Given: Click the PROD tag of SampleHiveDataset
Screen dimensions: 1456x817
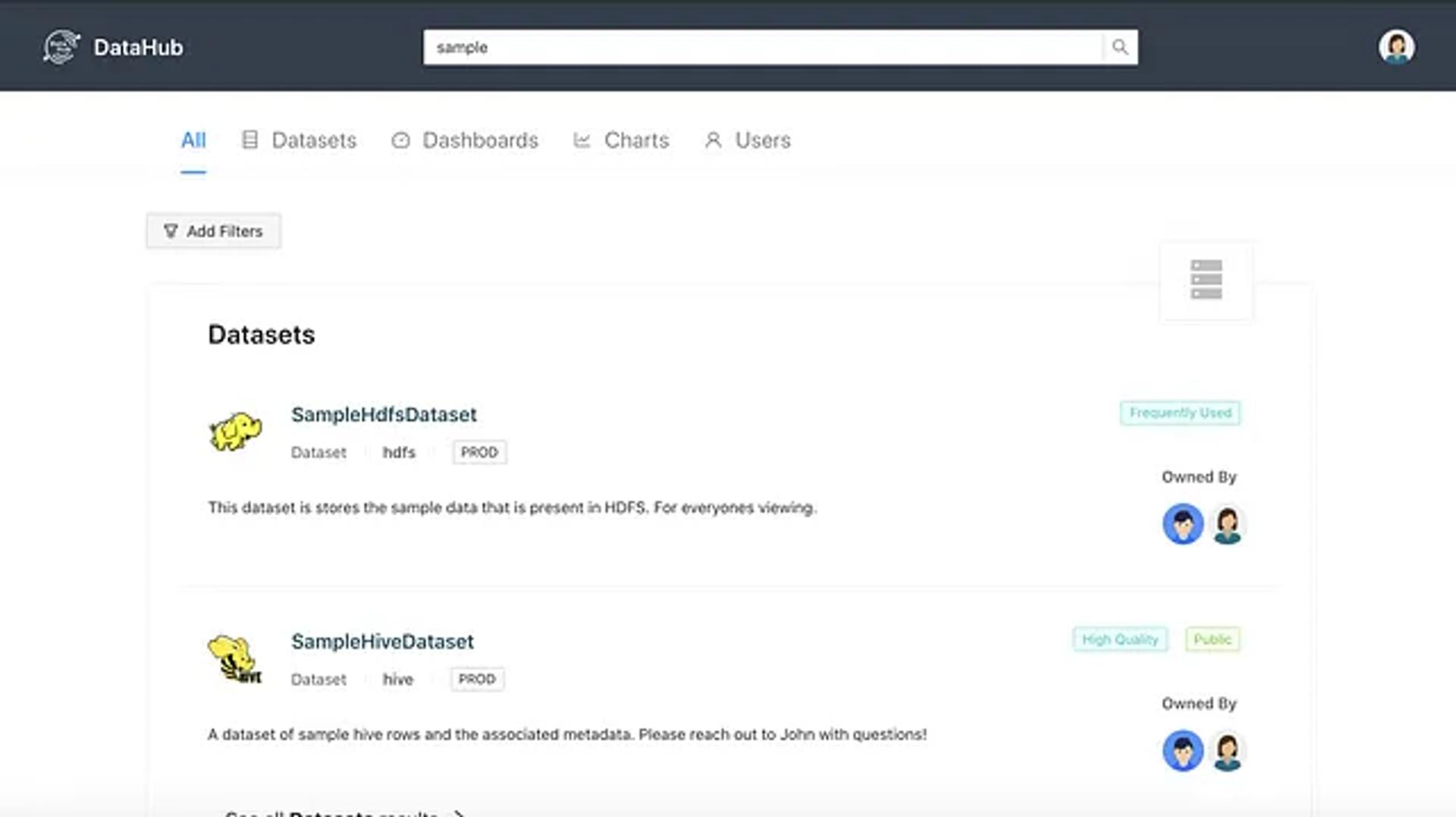Looking at the screenshot, I should 477,679.
